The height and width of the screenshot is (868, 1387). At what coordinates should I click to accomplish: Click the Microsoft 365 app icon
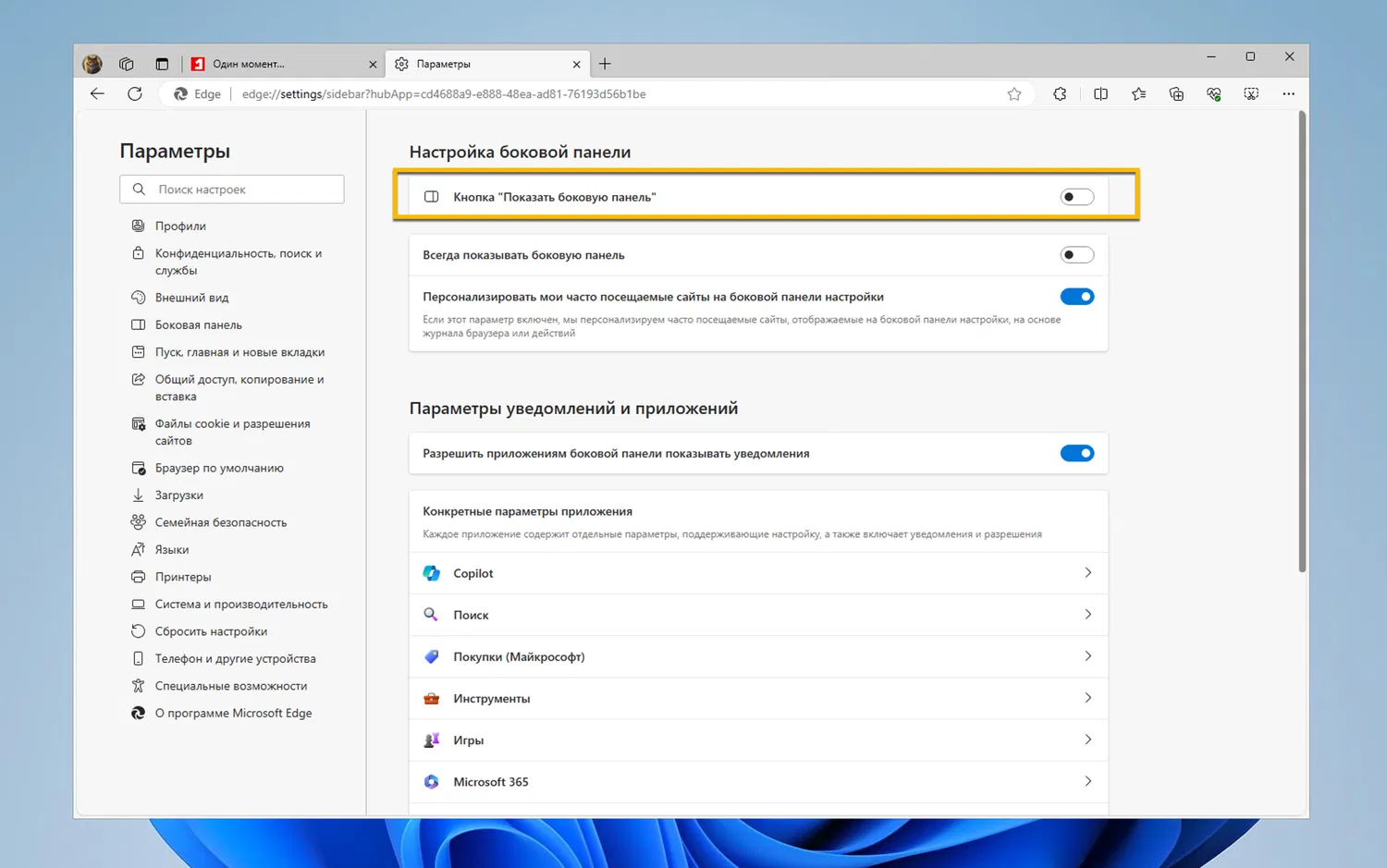click(x=431, y=781)
